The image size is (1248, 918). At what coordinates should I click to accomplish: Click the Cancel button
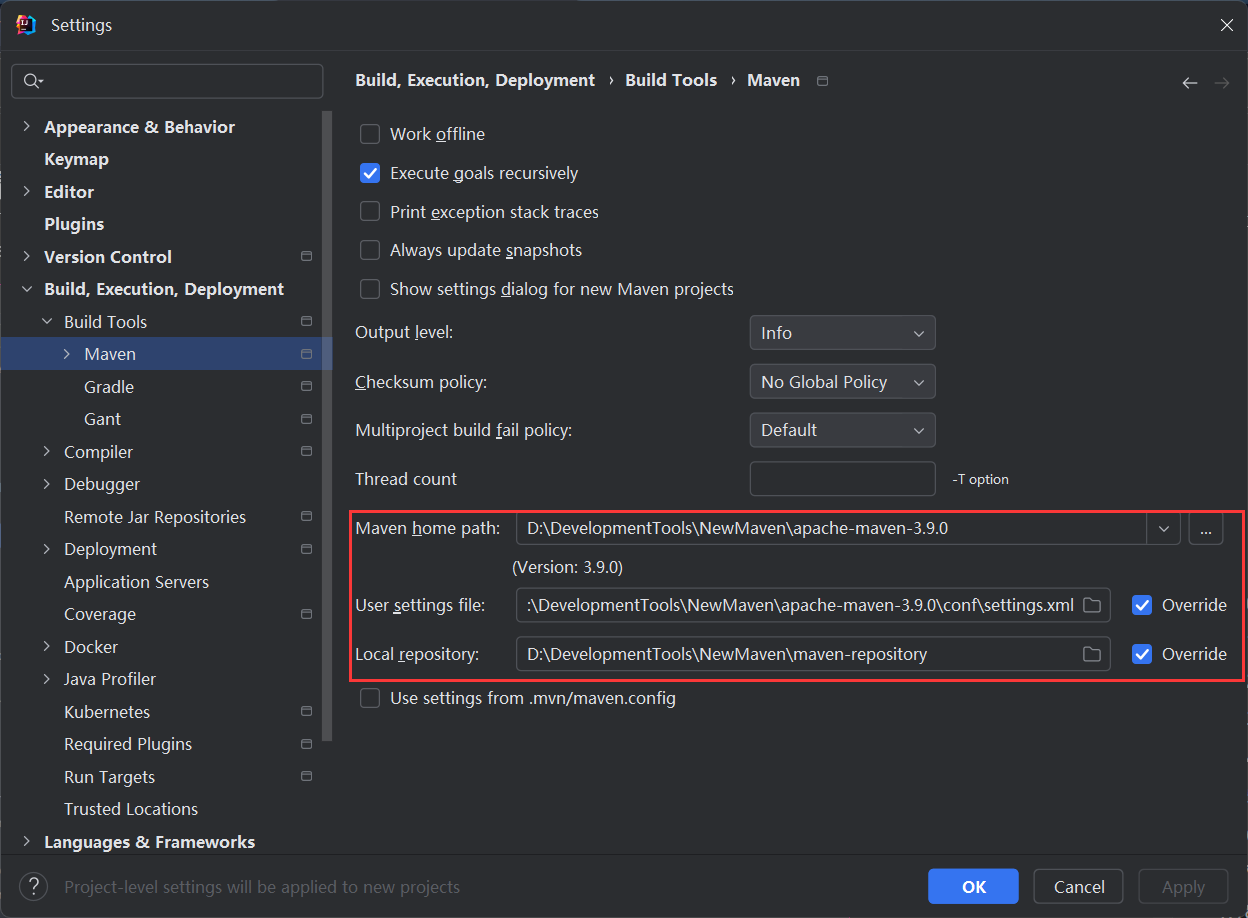[x=1079, y=886]
